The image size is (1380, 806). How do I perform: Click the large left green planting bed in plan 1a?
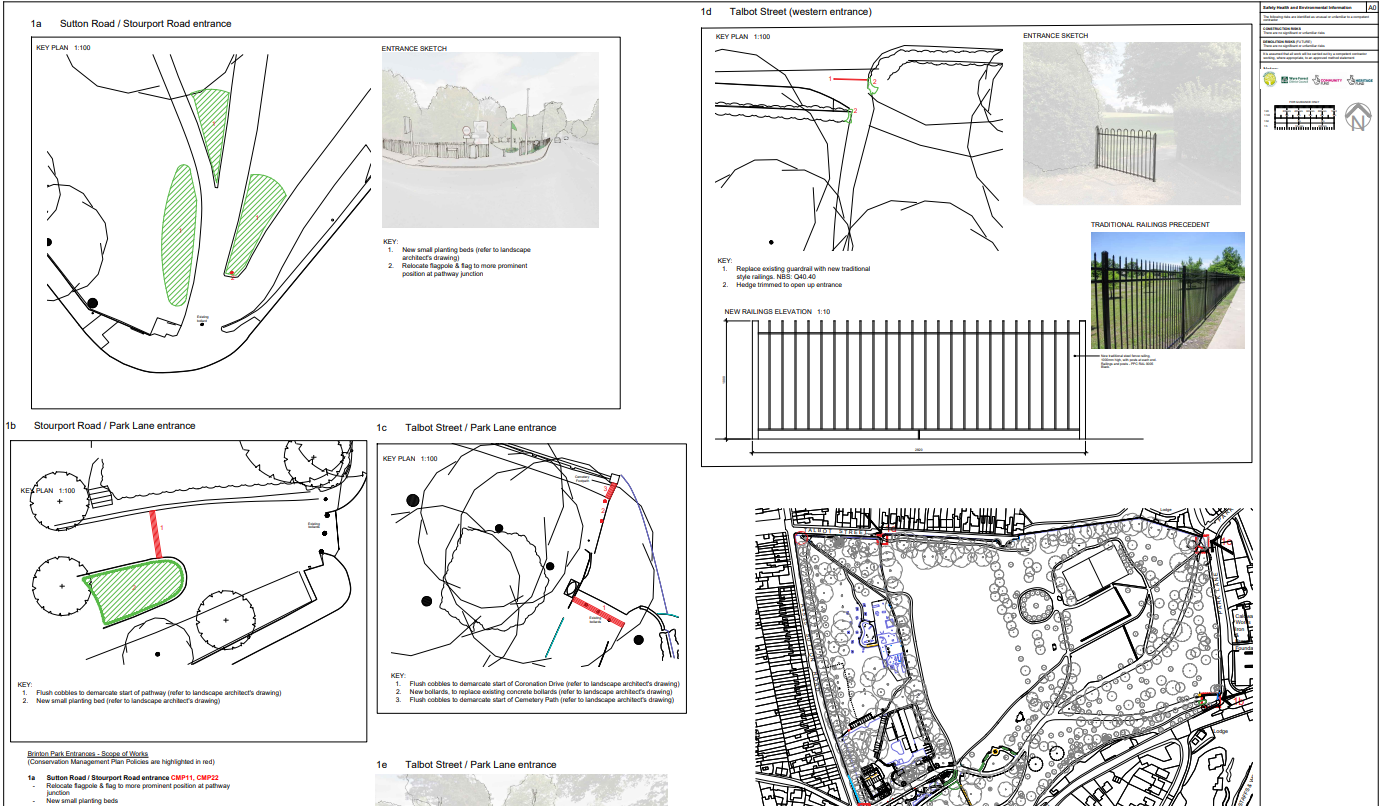coord(177,234)
